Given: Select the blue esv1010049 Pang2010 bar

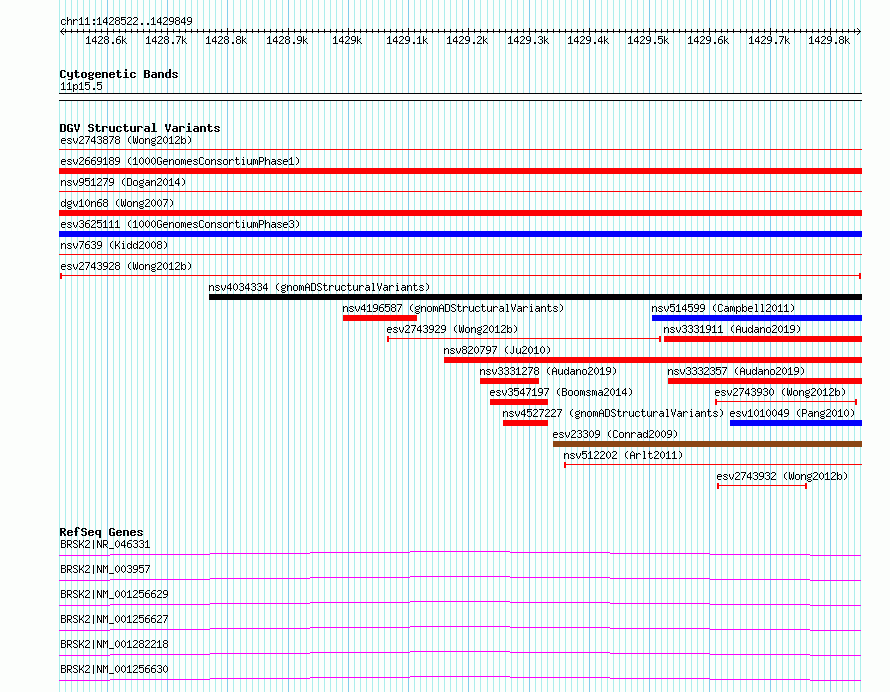Looking at the screenshot, I should pyautogui.click(x=796, y=423).
